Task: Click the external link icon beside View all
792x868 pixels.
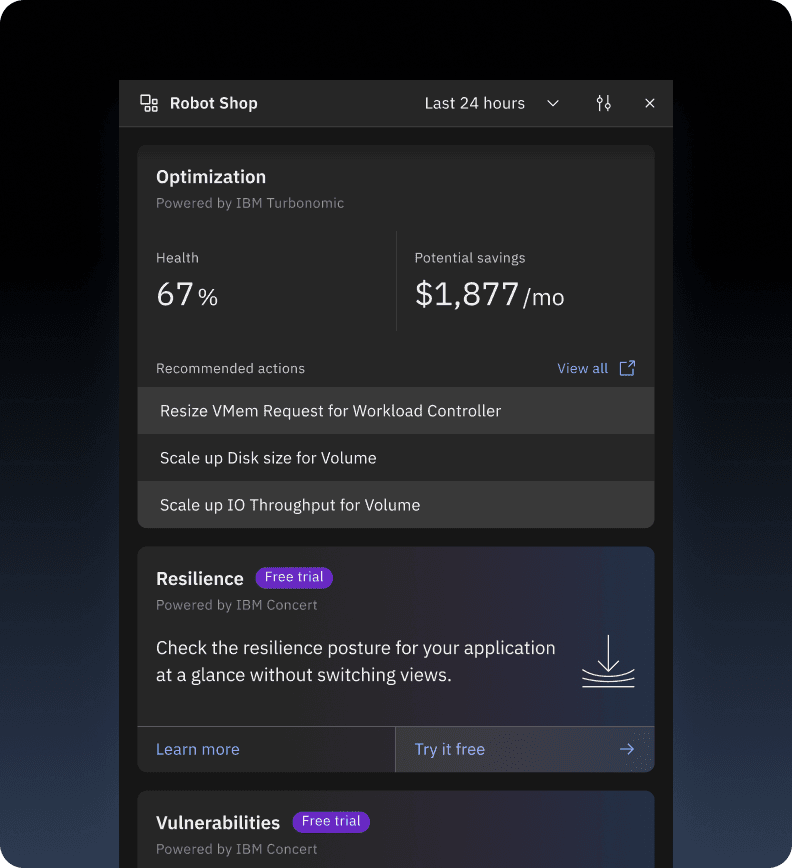Action: click(627, 368)
